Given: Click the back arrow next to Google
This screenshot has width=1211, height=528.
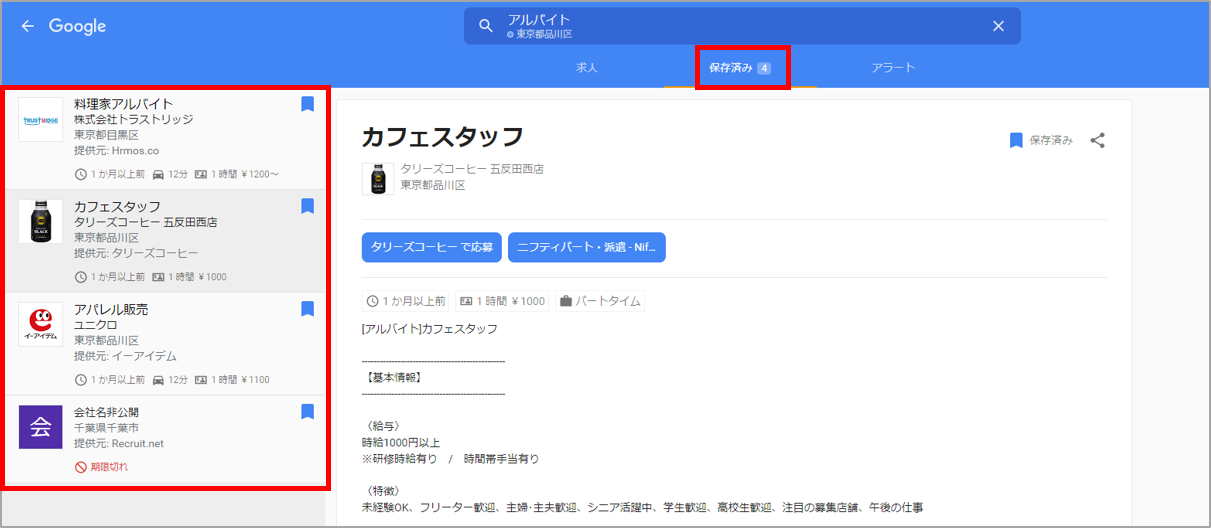Looking at the screenshot, I should [x=28, y=26].
